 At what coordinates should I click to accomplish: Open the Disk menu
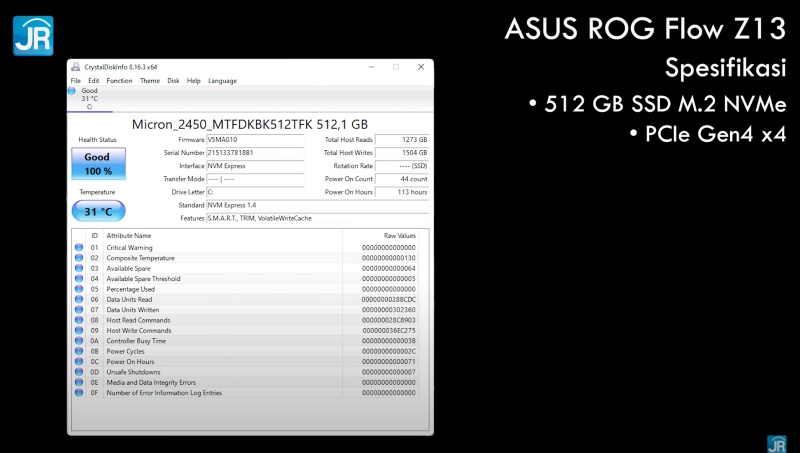173,81
